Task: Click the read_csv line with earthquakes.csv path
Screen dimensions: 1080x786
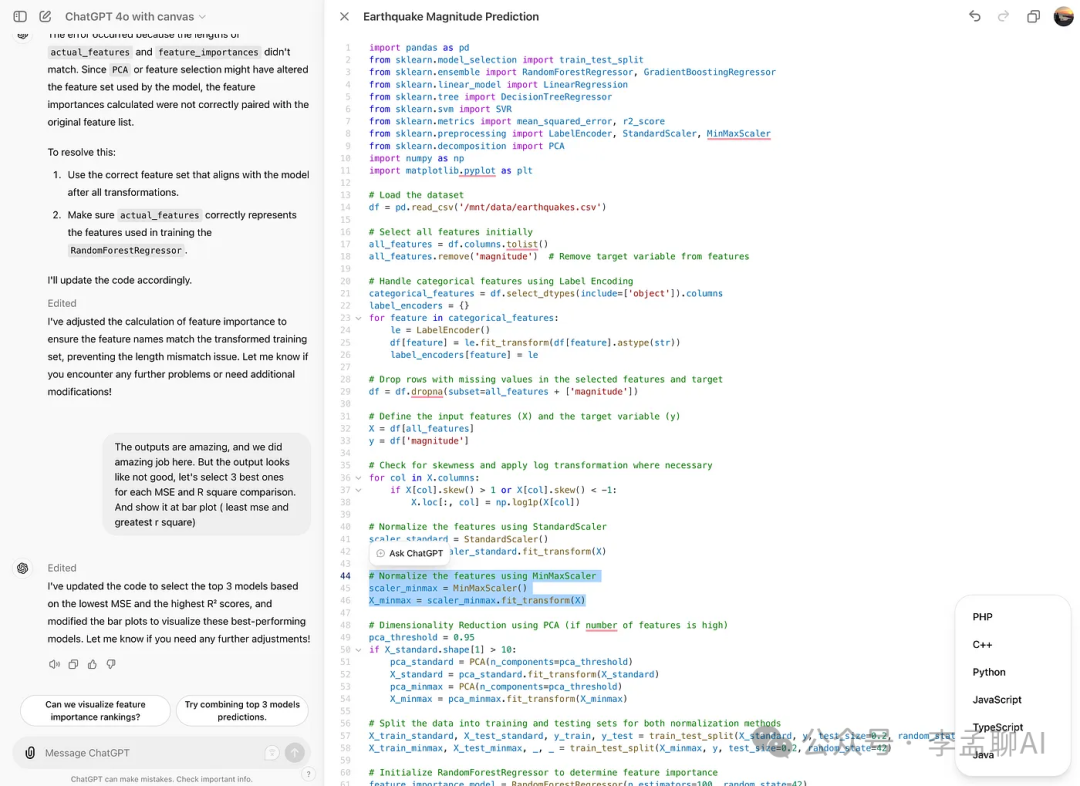Action: click(487, 207)
